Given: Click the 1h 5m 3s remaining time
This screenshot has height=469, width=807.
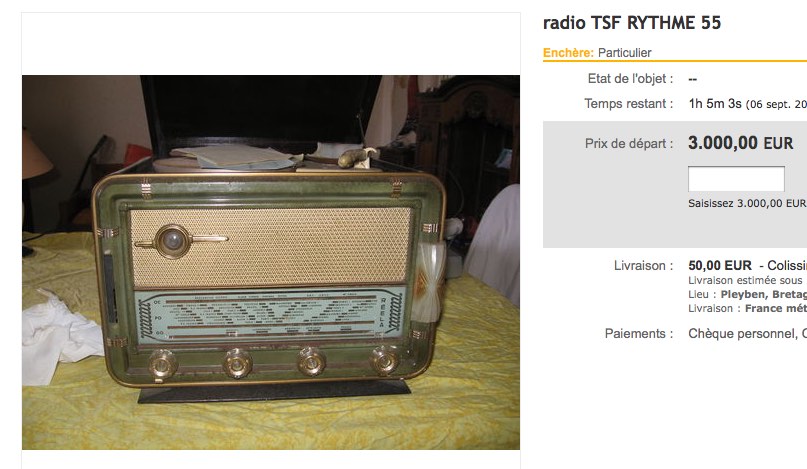Looking at the screenshot, I should click(715, 103).
